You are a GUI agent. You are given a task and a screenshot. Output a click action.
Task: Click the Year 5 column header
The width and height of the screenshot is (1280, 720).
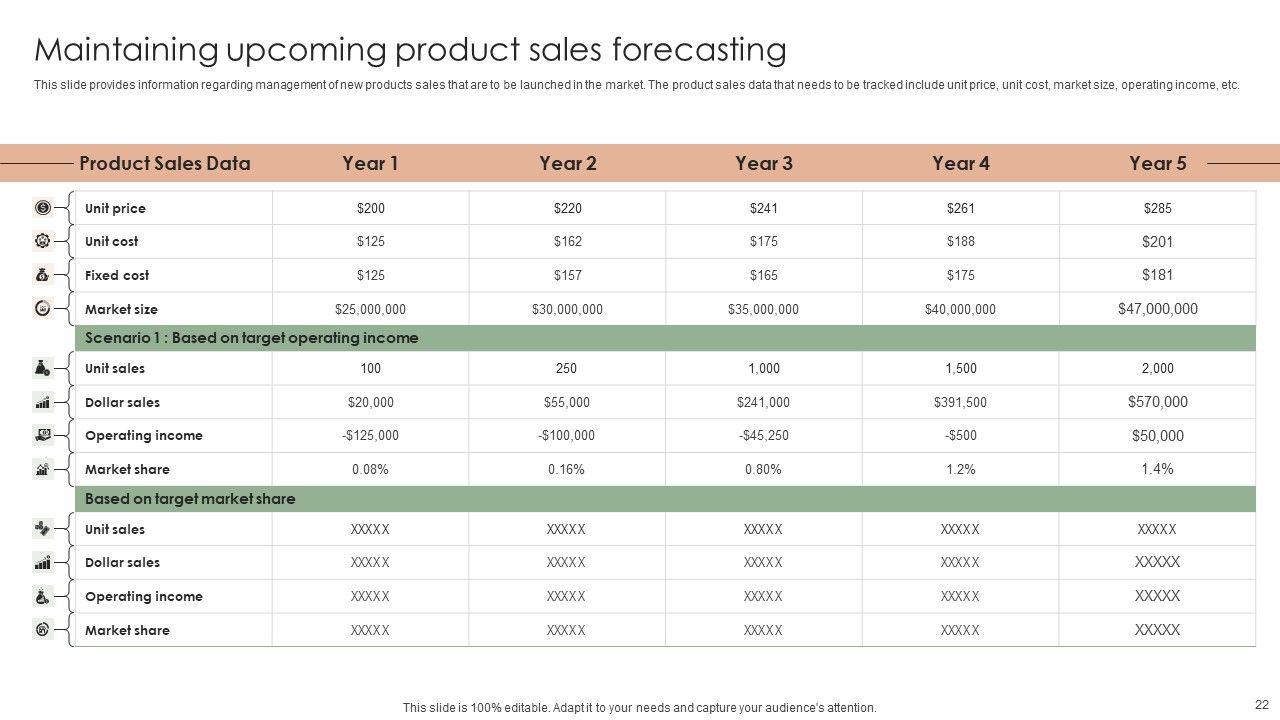(x=1157, y=163)
